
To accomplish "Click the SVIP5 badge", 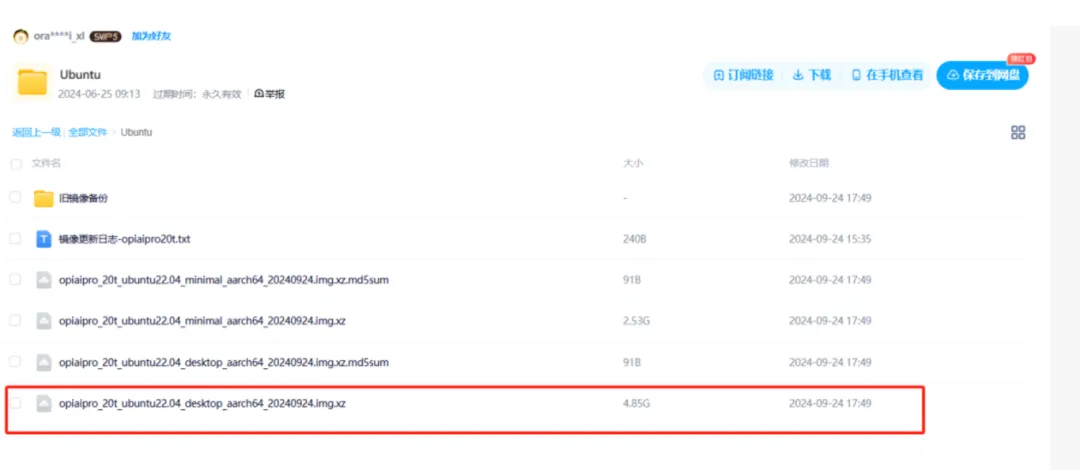I will point(105,36).
